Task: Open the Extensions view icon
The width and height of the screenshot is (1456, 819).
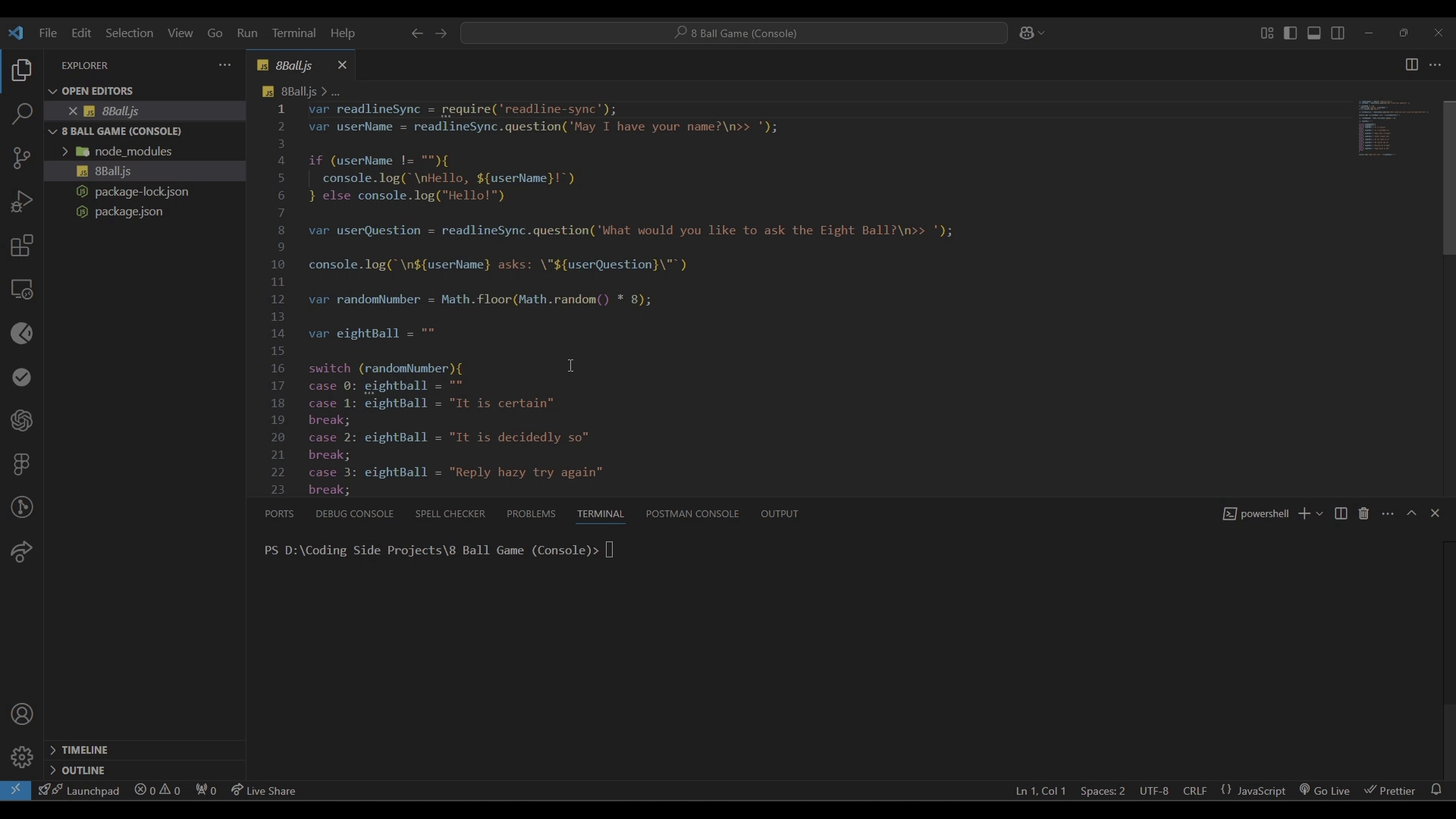Action: 22,246
